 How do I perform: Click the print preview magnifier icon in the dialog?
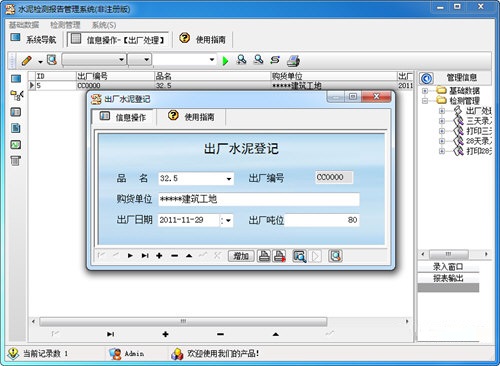point(300,256)
